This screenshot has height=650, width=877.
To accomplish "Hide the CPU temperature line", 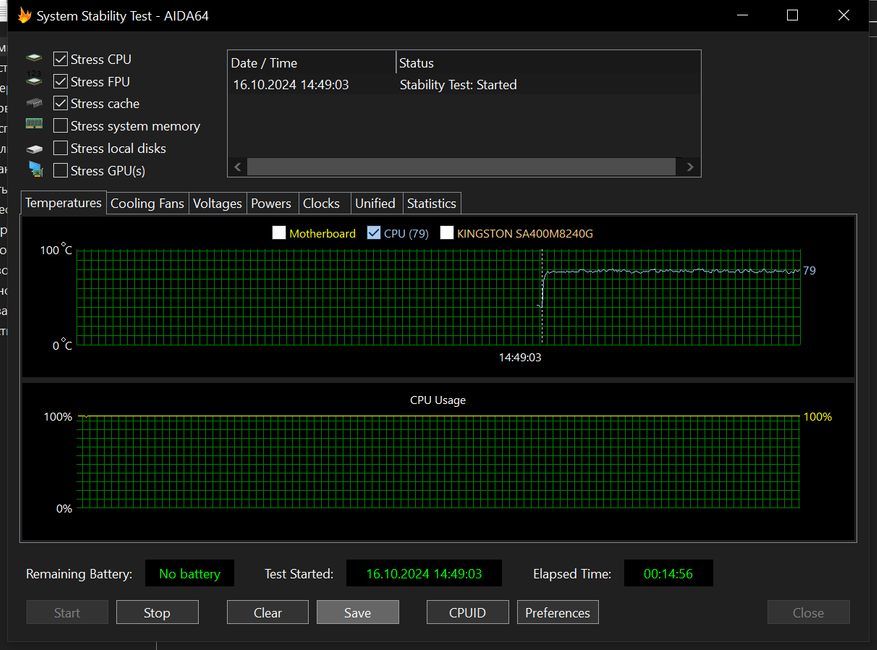I will [x=374, y=233].
